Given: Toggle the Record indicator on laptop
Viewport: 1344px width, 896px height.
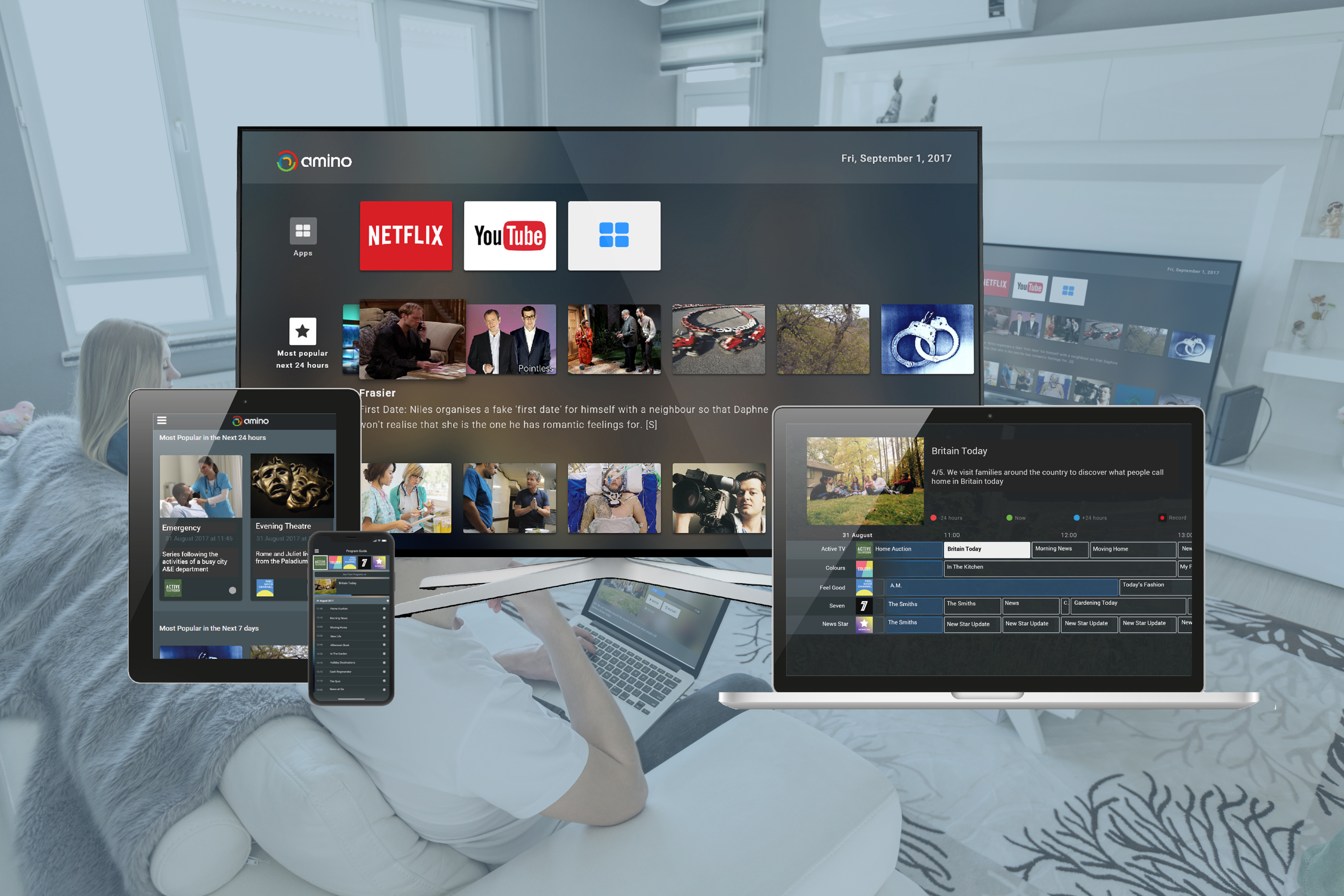Looking at the screenshot, I should (x=1162, y=517).
